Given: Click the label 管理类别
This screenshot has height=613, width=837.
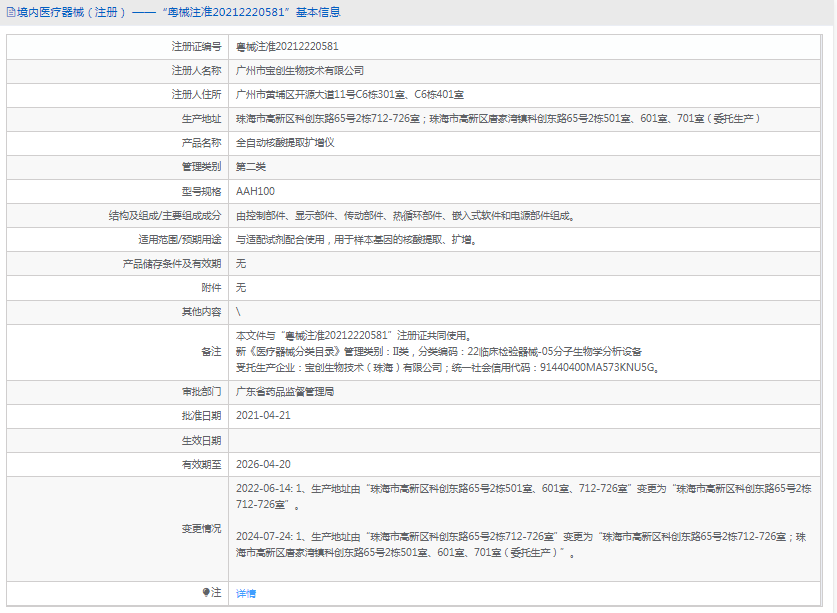Looking at the screenshot, I should tap(201, 167).
